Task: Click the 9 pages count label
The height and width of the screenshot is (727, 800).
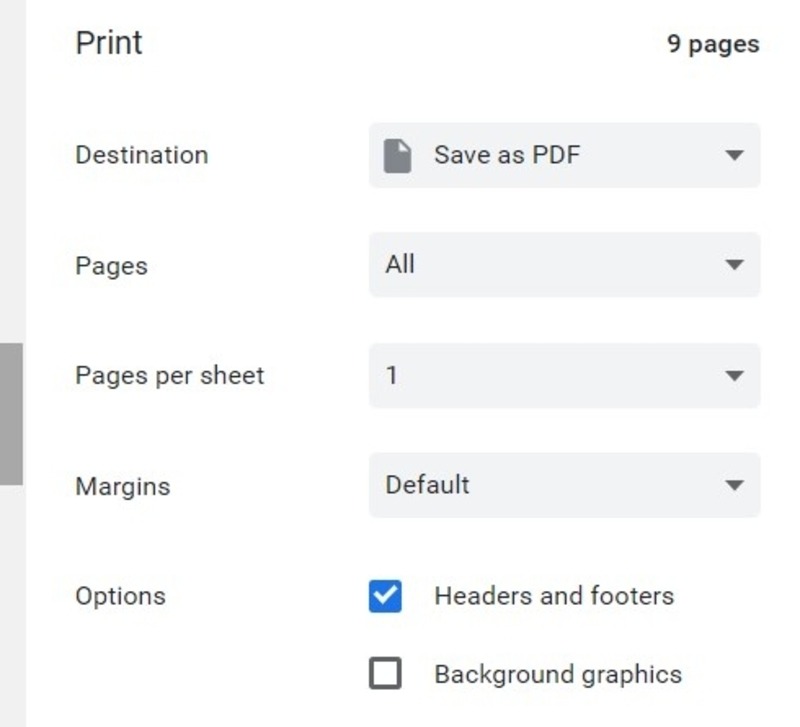Action: point(712,44)
